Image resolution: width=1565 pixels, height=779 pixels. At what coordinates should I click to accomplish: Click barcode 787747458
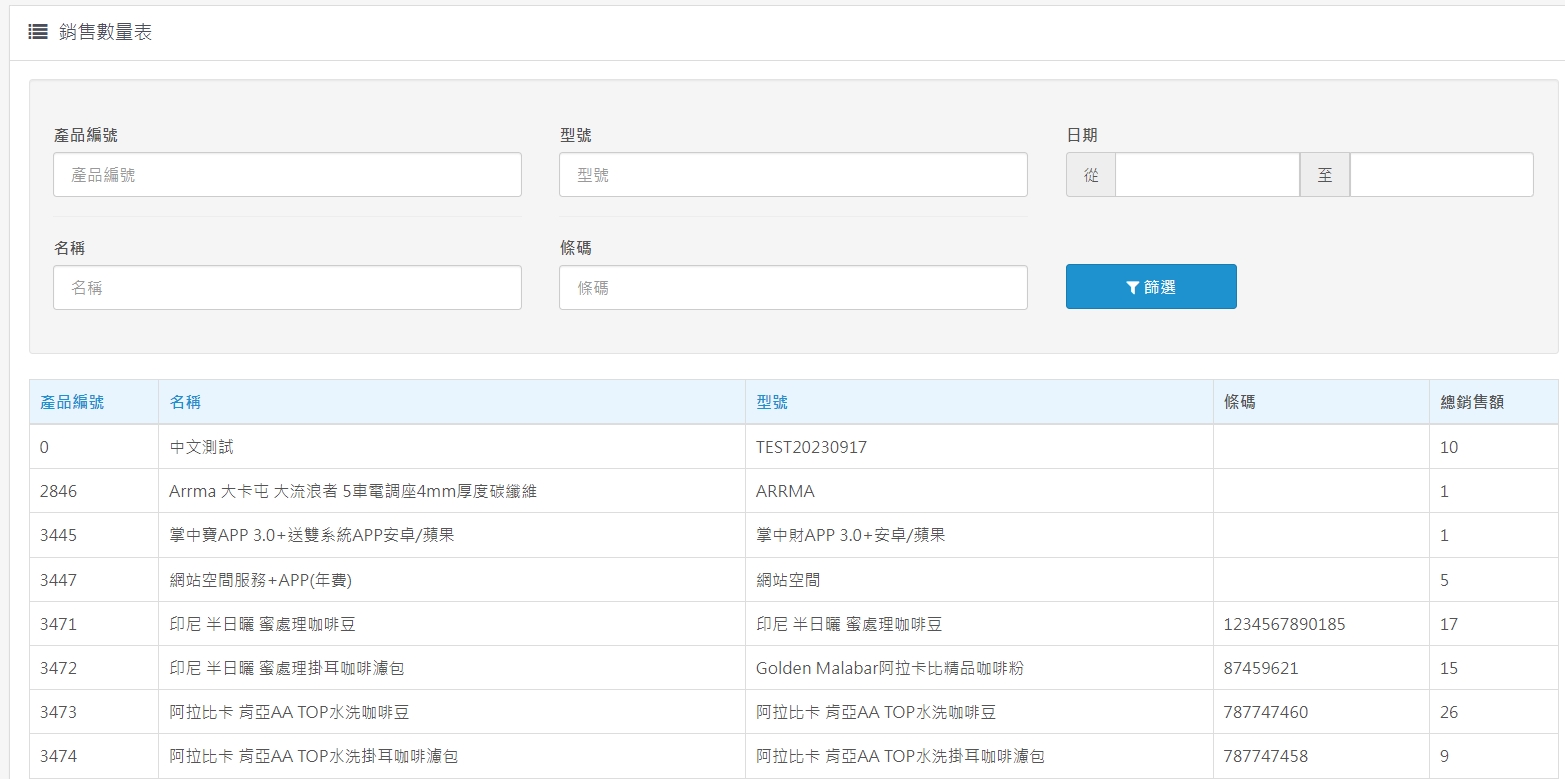click(x=1266, y=756)
